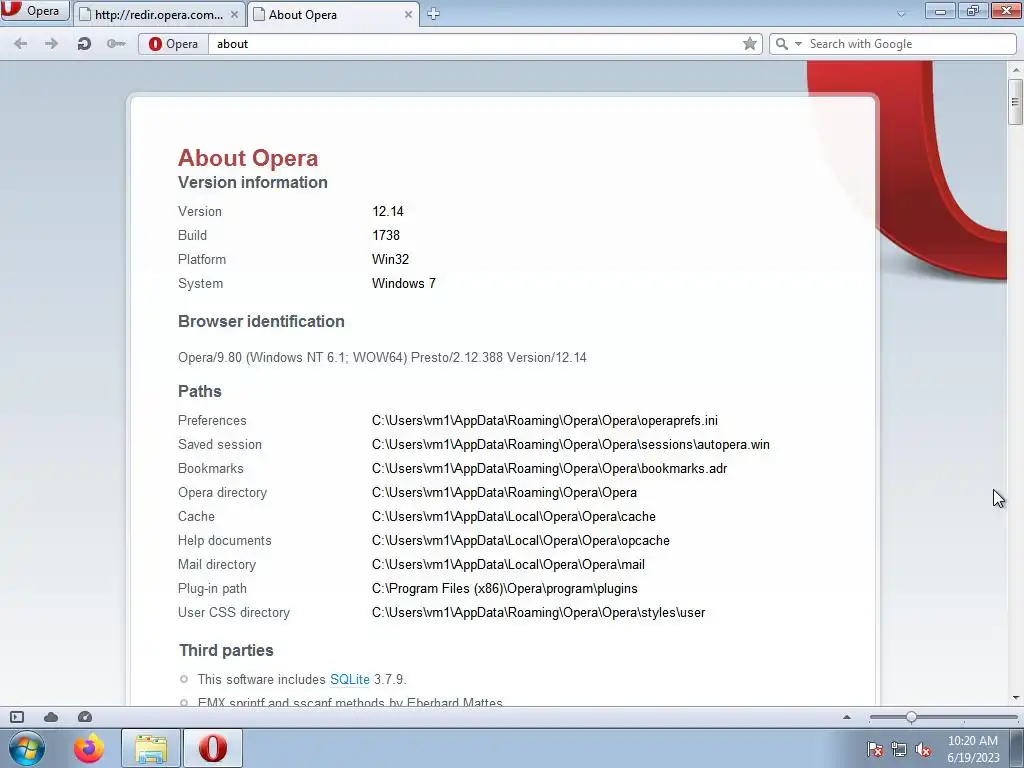This screenshot has height=768, width=1024.
Task: Close the About Opera tab
Action: click(x=408, y=14)
